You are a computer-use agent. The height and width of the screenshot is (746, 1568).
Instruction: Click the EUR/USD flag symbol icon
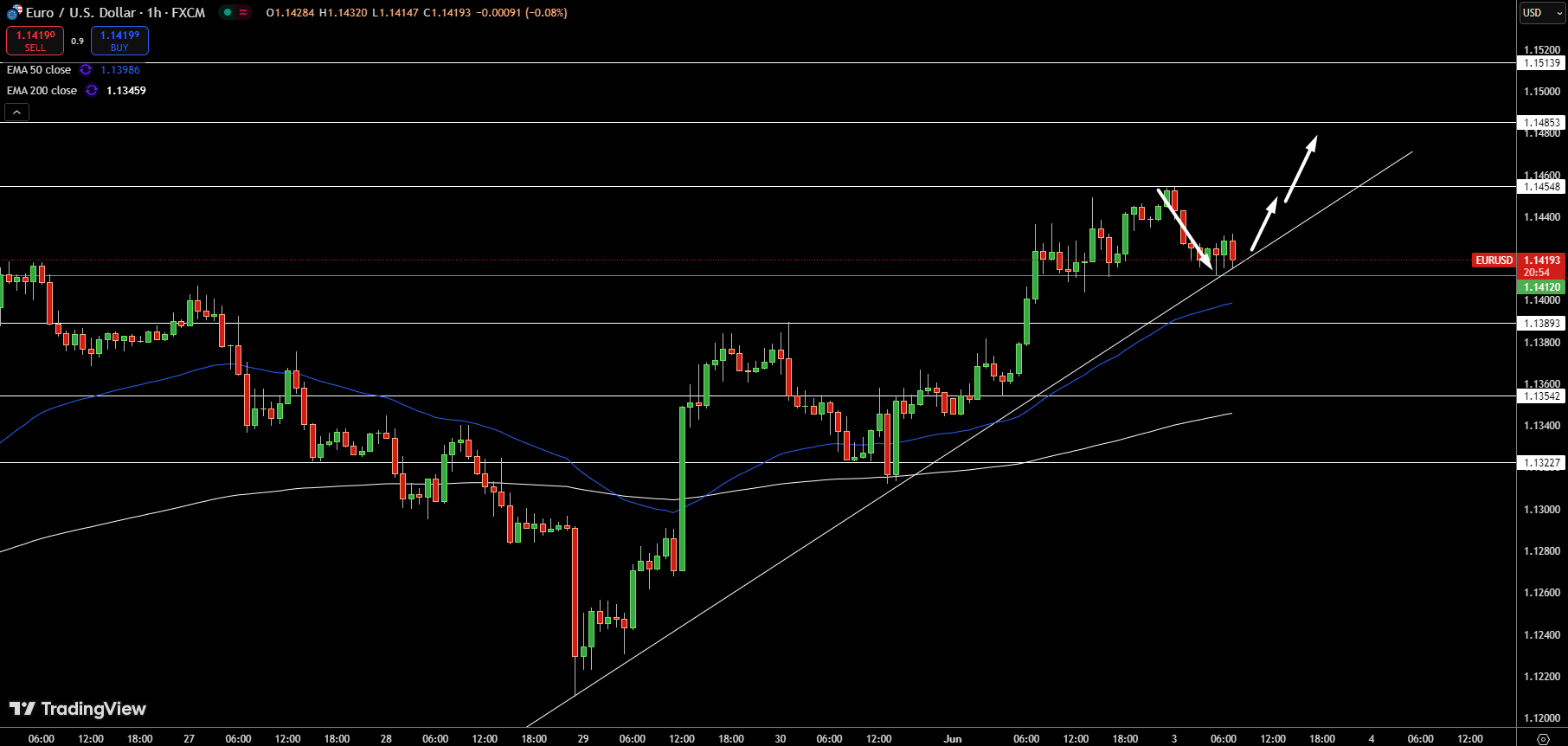[14, 13]
